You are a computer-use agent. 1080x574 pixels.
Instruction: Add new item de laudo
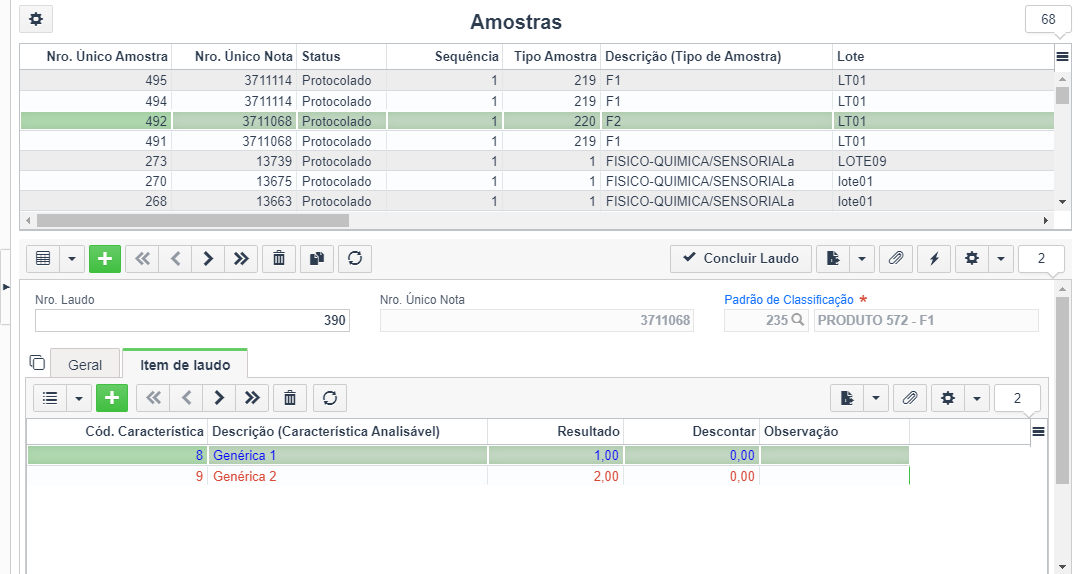click(x=112, y=398)
